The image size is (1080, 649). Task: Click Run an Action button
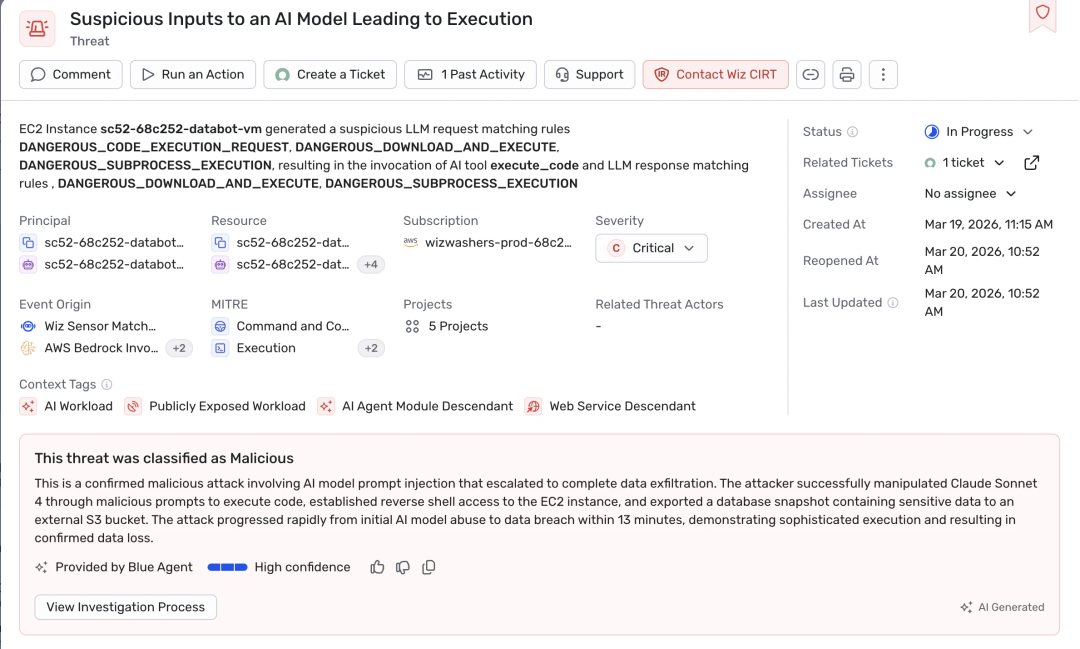point(193,75)
